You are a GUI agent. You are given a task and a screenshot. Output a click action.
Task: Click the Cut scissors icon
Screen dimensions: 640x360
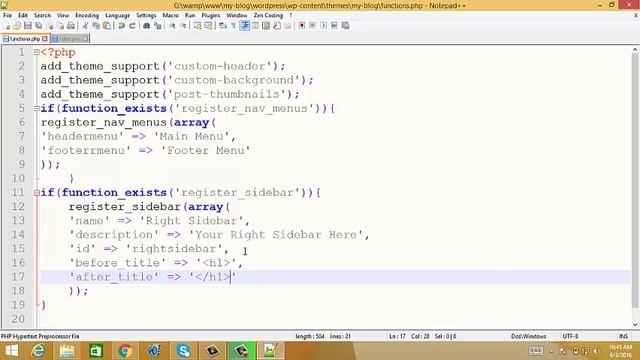pyautogui.click(x=85, y=26)
